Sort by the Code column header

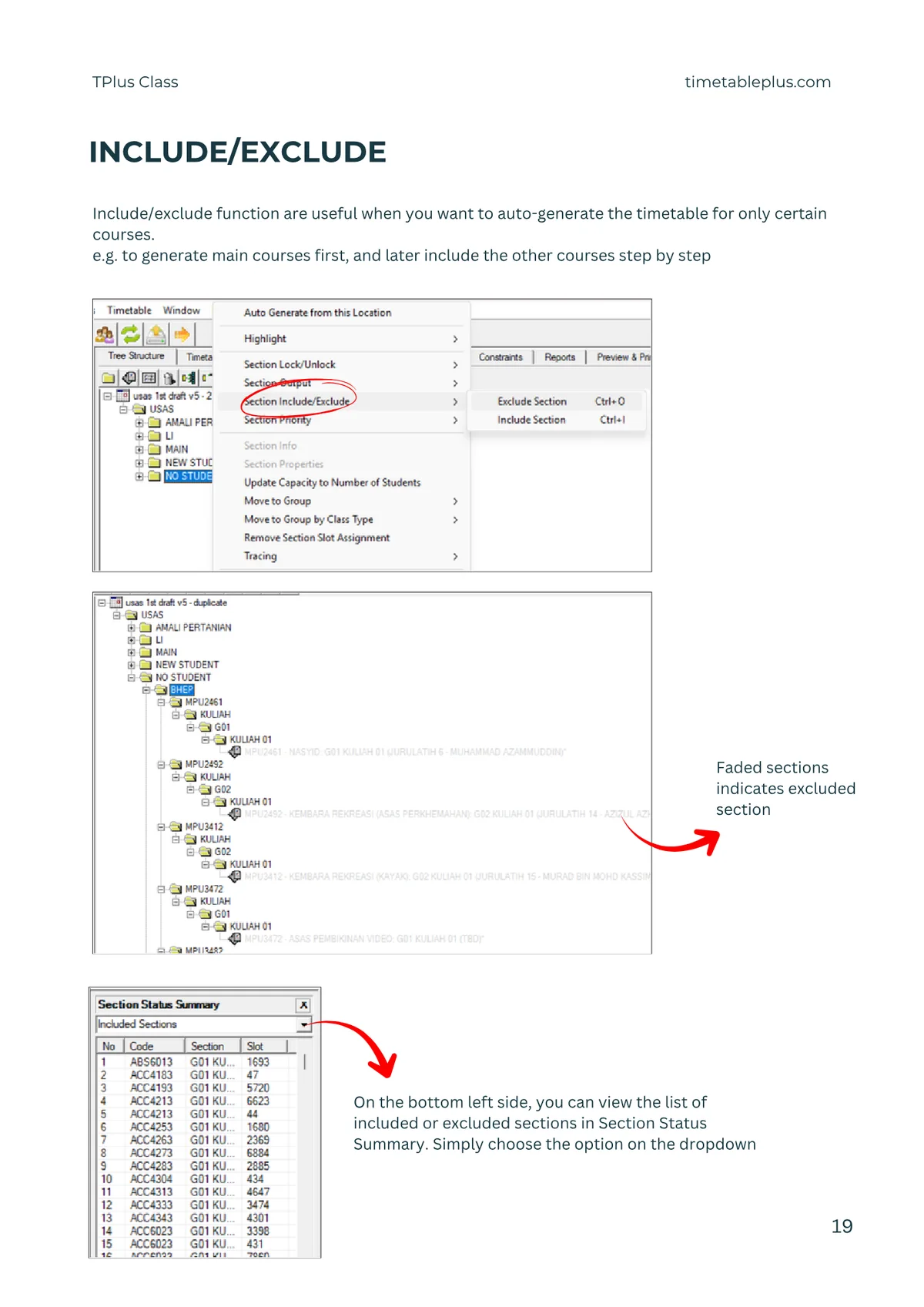tap(154, 1046)
